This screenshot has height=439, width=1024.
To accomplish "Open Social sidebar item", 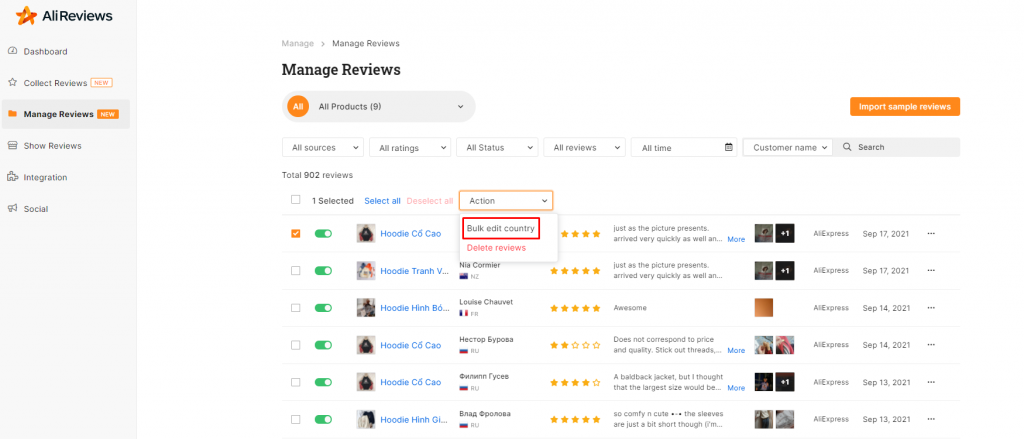I will click(x=35, y=209).
